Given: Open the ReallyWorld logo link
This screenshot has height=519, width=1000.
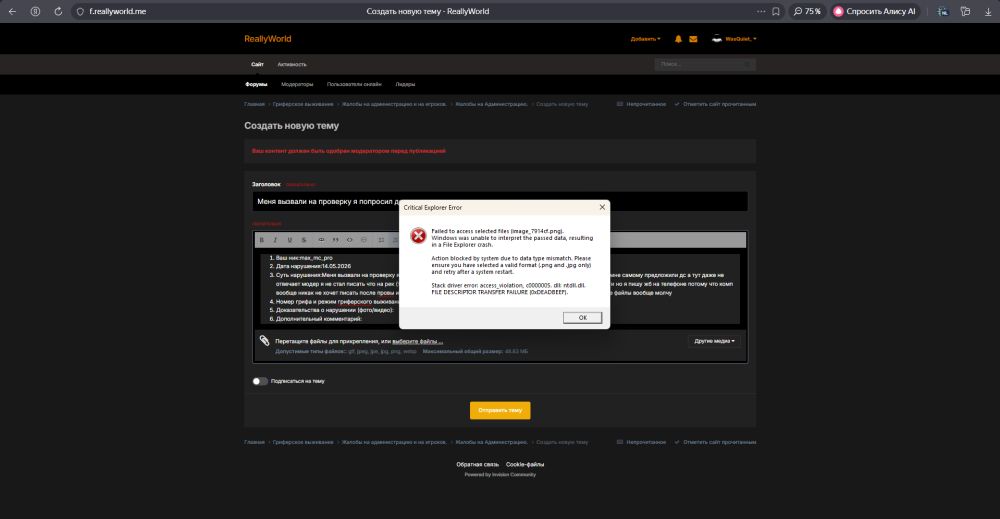Looking at the screenshot, I should click(x=268, y=39).
